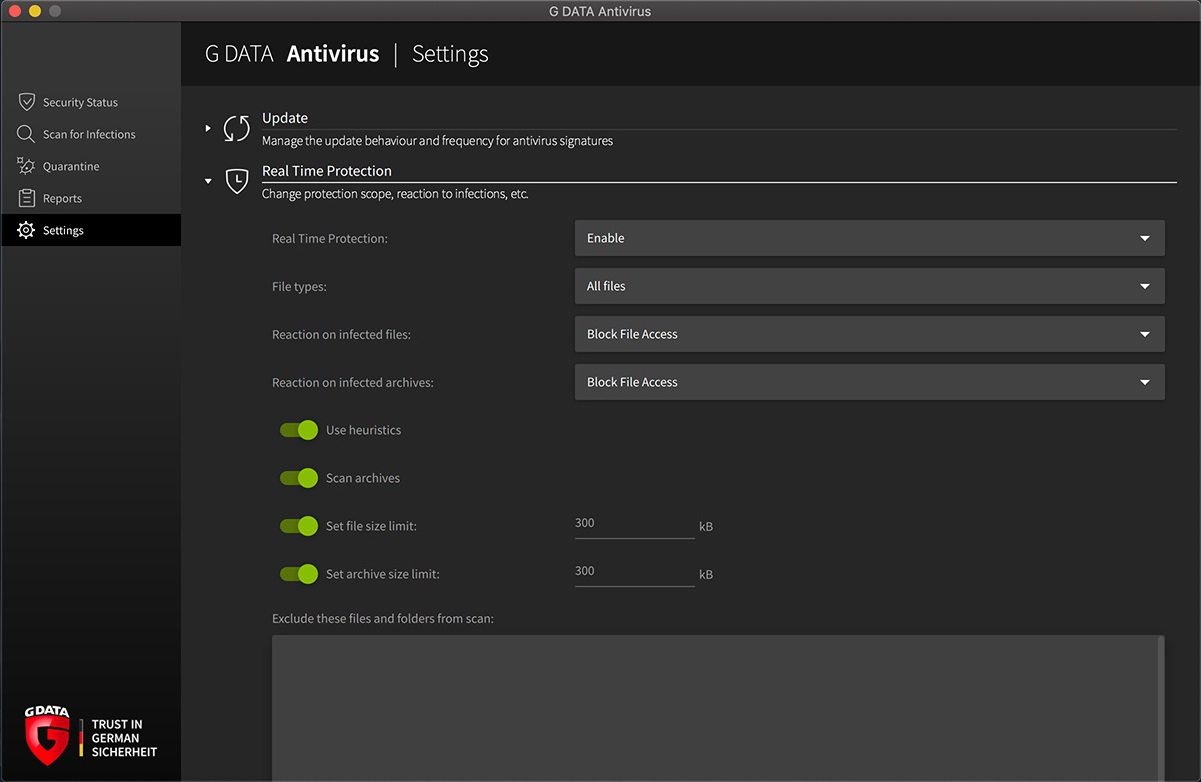
Task: Open the Real Time Protection Enable dropdown
Action: click(869, 238)
